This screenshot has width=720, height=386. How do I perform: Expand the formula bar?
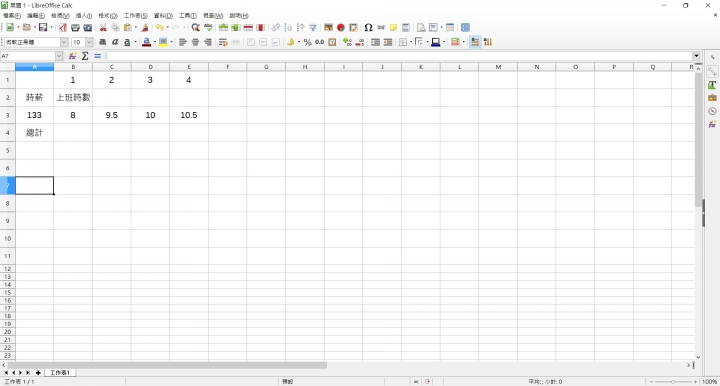click(697, 56)
